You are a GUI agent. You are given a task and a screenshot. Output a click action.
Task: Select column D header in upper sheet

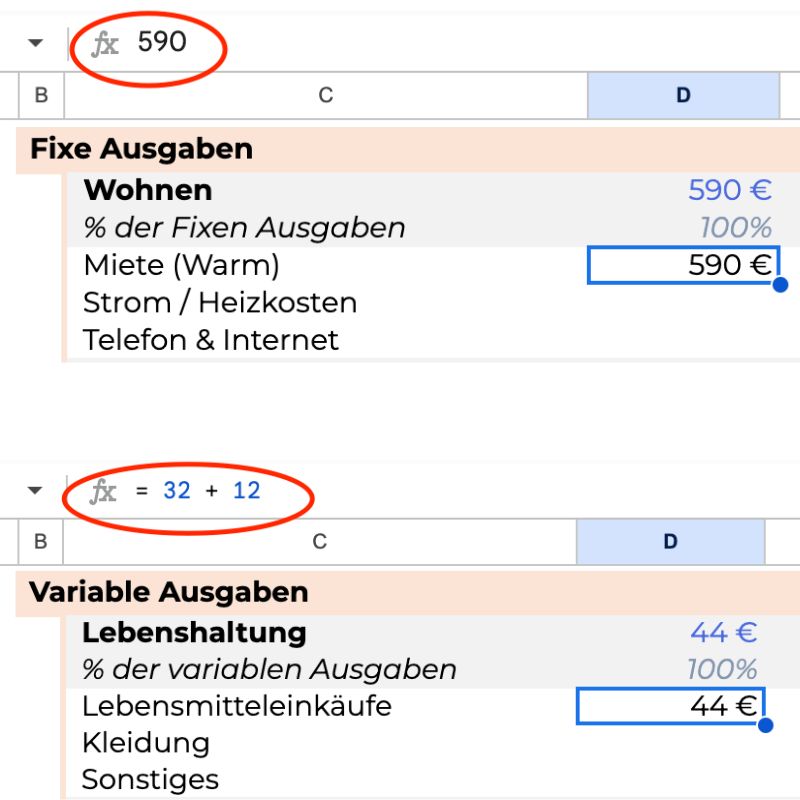tap(683, 96)
